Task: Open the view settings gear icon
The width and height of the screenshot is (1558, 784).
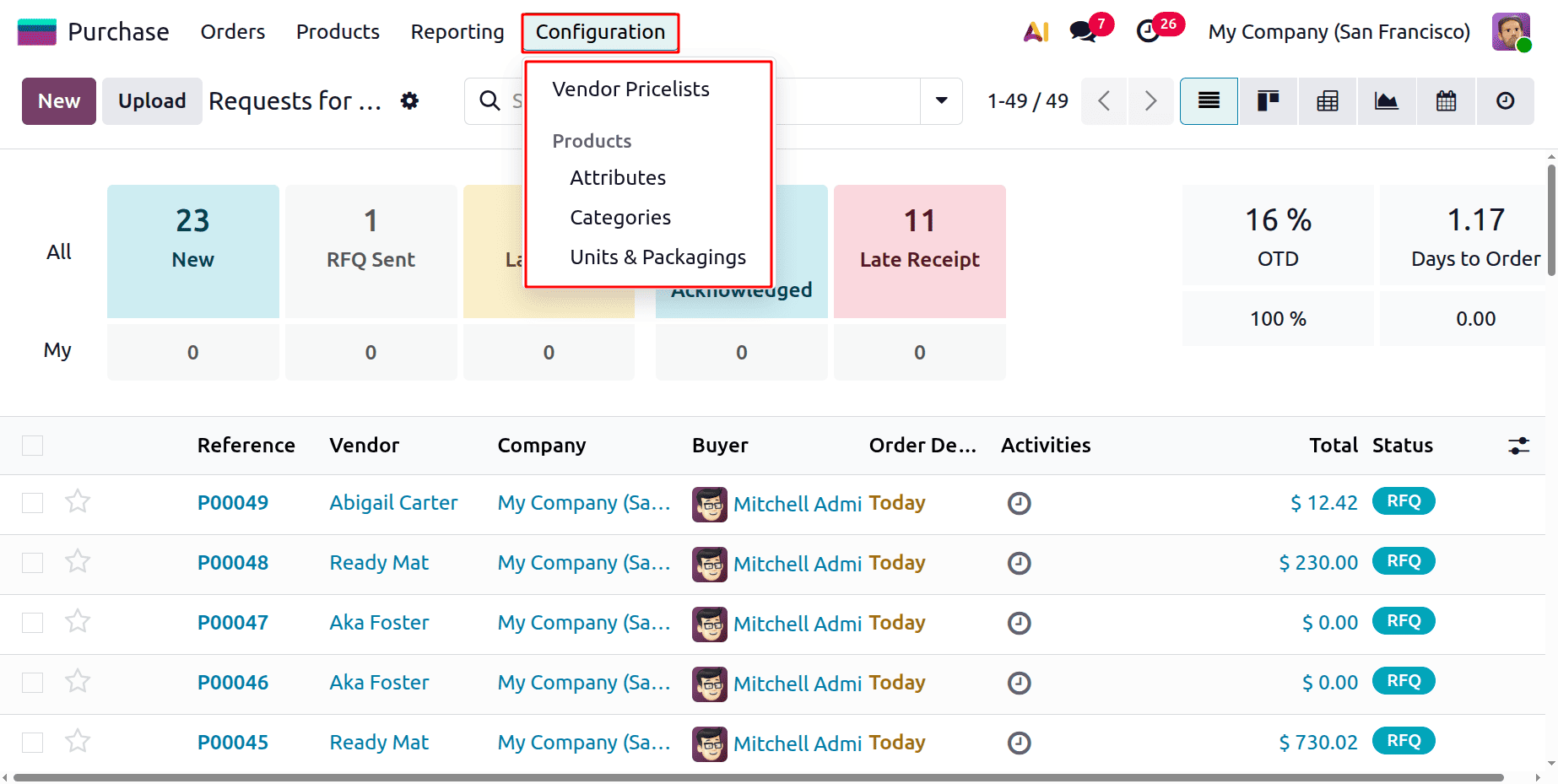Action: (x=409, y=100)
